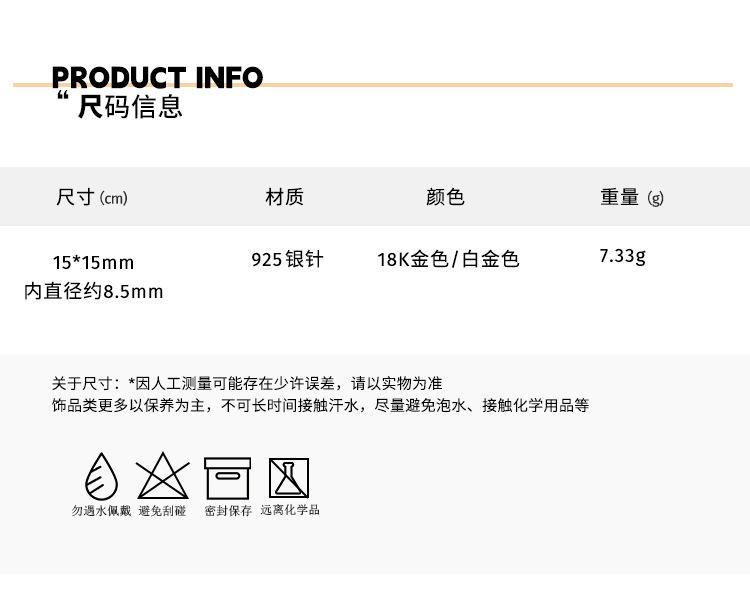Screen dimensions: 750x612
Task: Select the 勿遇水佩戴 label
Action: (101, 511)
